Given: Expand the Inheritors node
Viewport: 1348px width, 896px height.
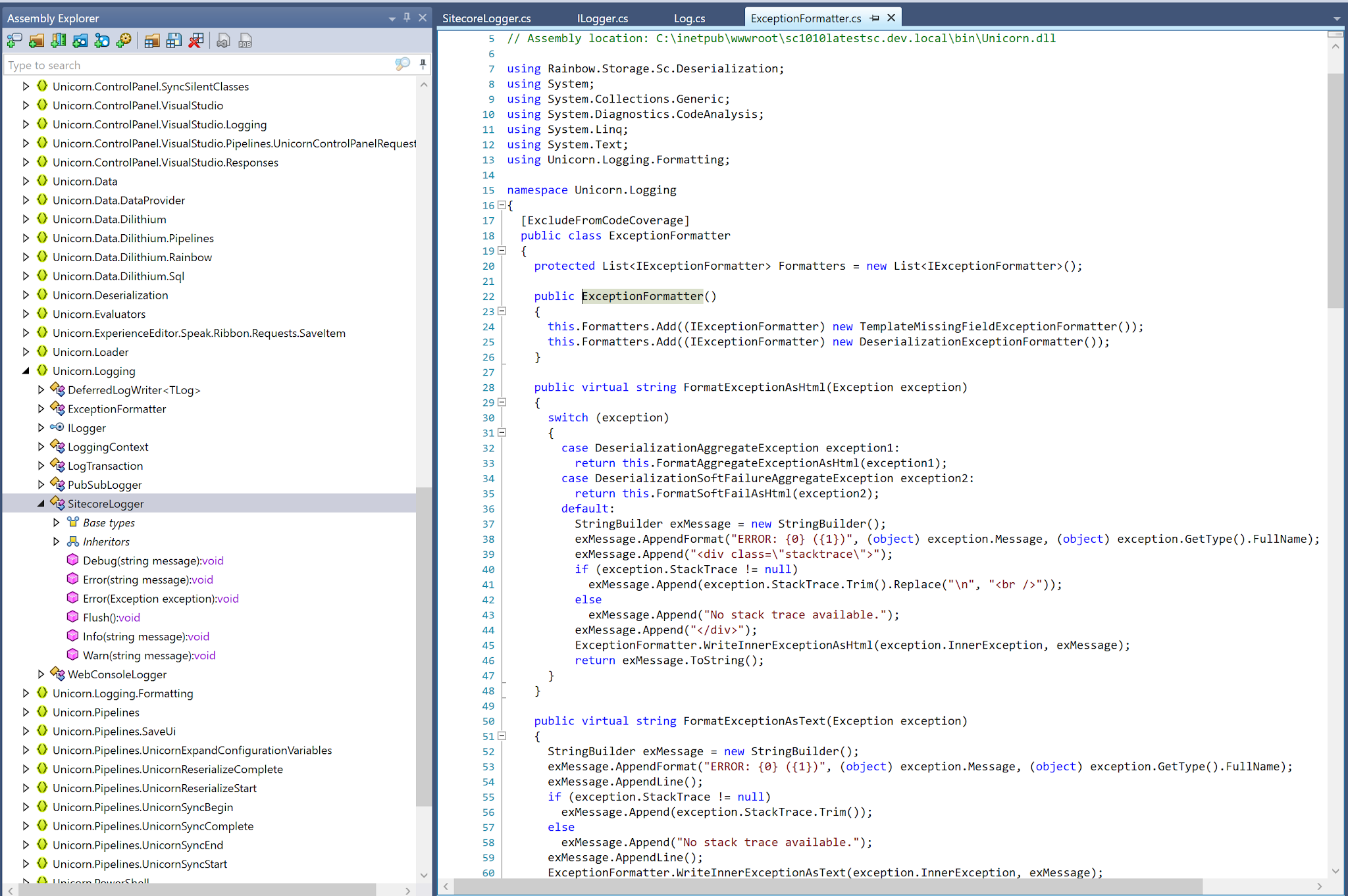Looking at the screenshot, I should tap(56, 541).
